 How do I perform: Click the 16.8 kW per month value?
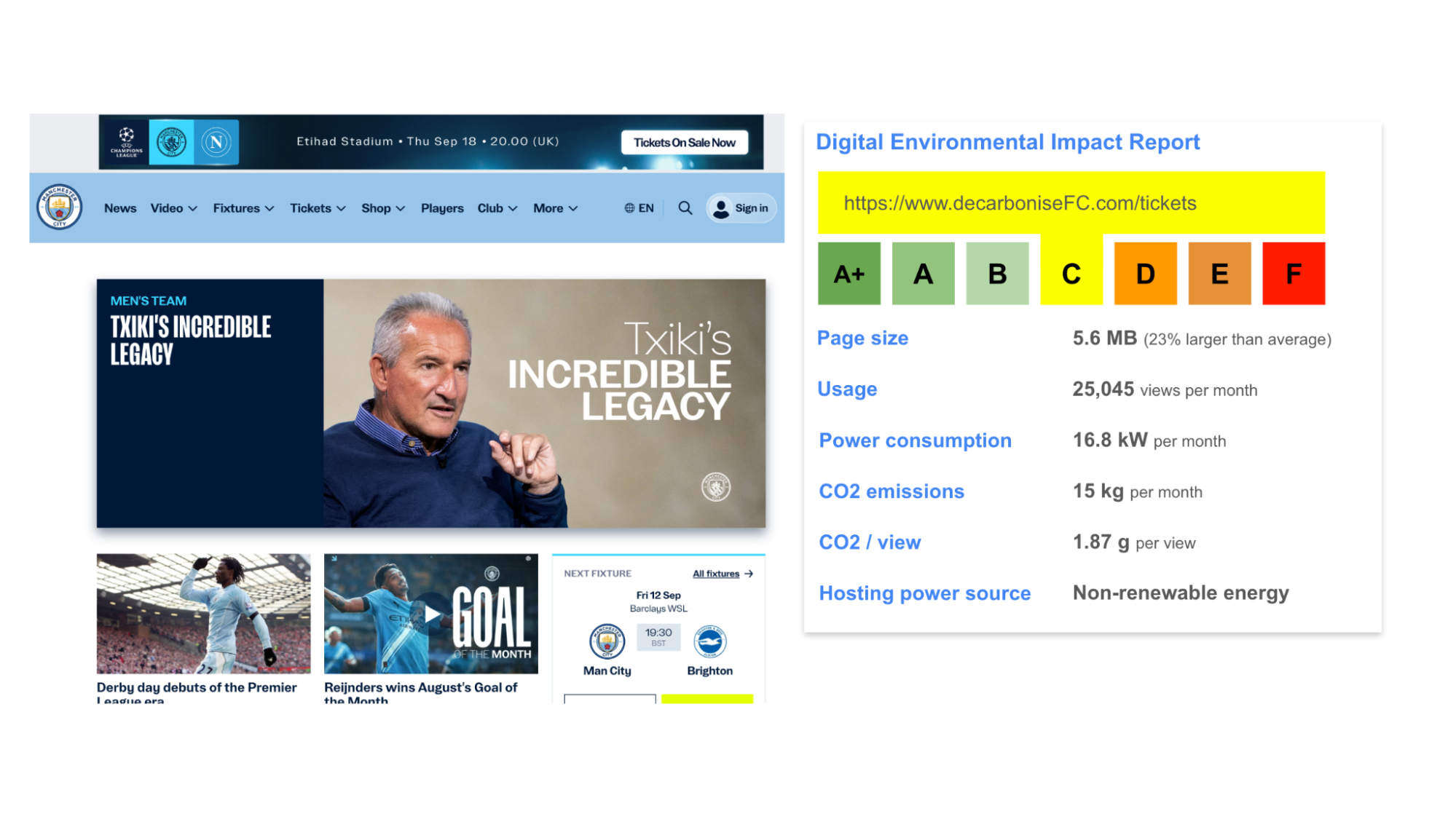point(1149,440)
